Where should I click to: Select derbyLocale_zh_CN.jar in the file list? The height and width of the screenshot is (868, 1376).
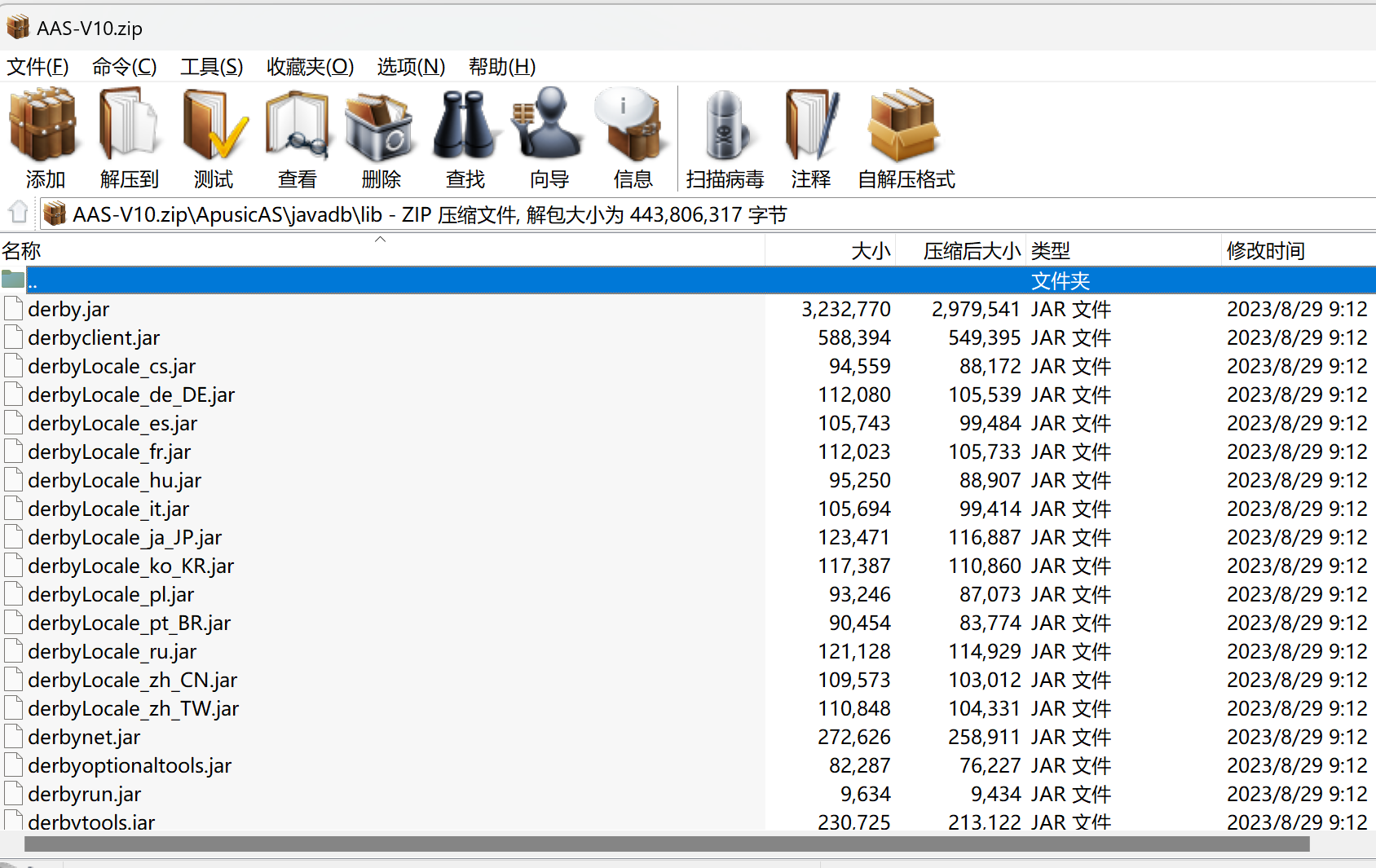coord(132,681)
